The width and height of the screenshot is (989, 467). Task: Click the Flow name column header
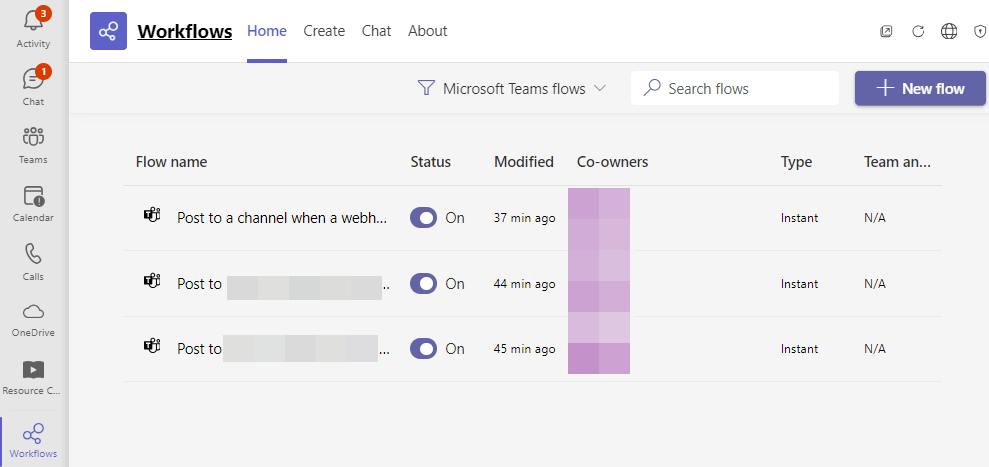(x=172, y=162)
